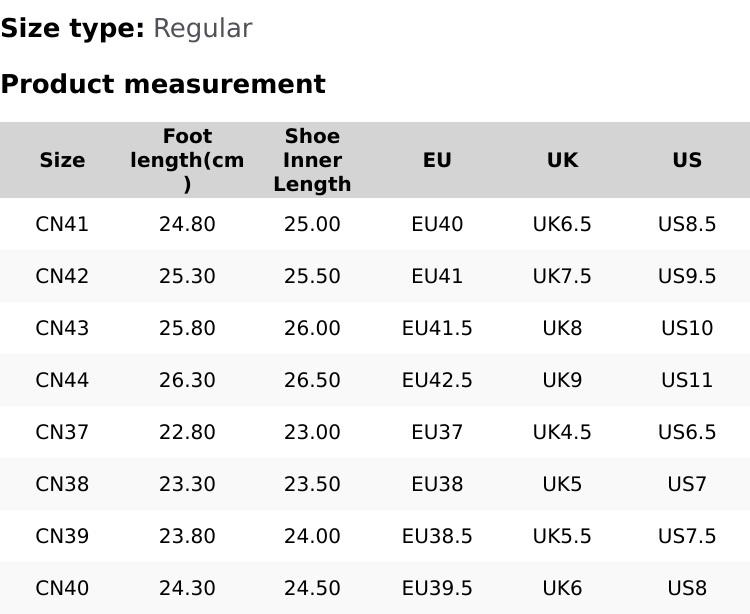Click the Size type Regular label

pos(126,29)
